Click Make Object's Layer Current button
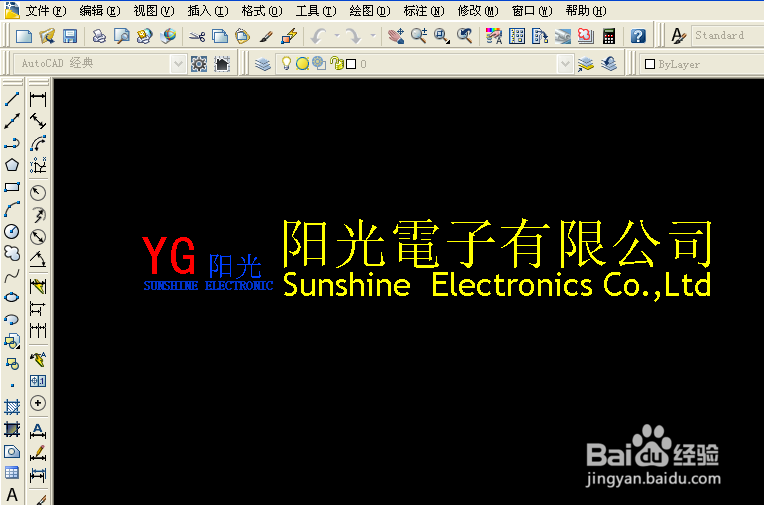Viewport: 764px width, 505px height. coord(586,64)
